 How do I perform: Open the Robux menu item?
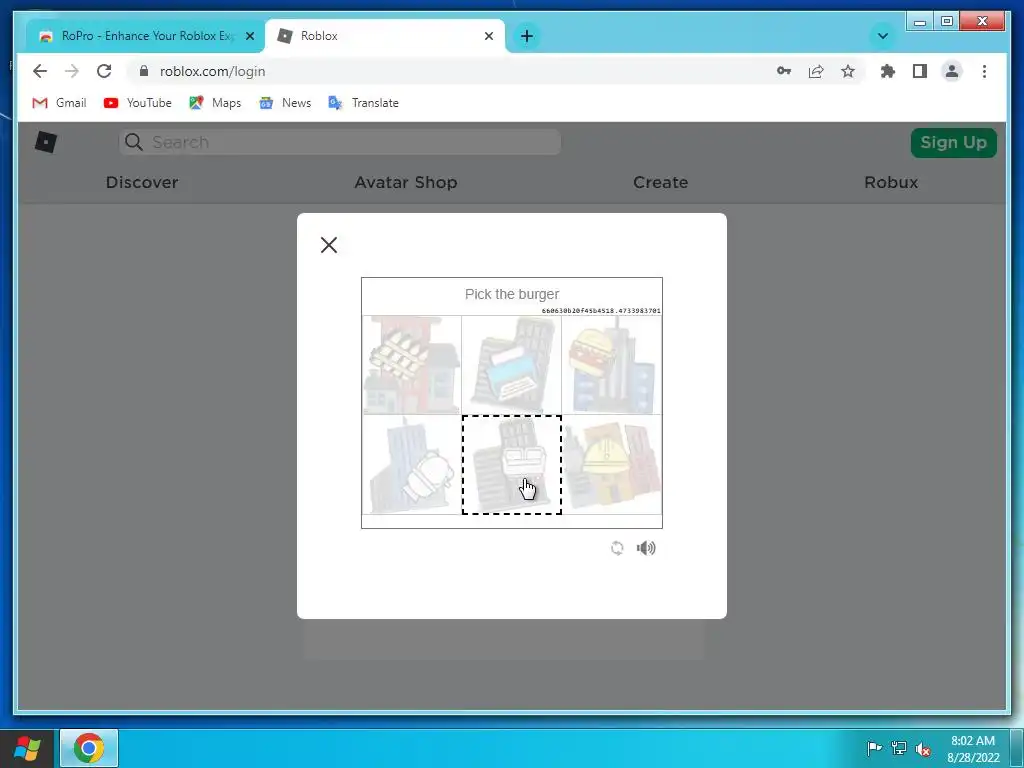coord(891,182)
